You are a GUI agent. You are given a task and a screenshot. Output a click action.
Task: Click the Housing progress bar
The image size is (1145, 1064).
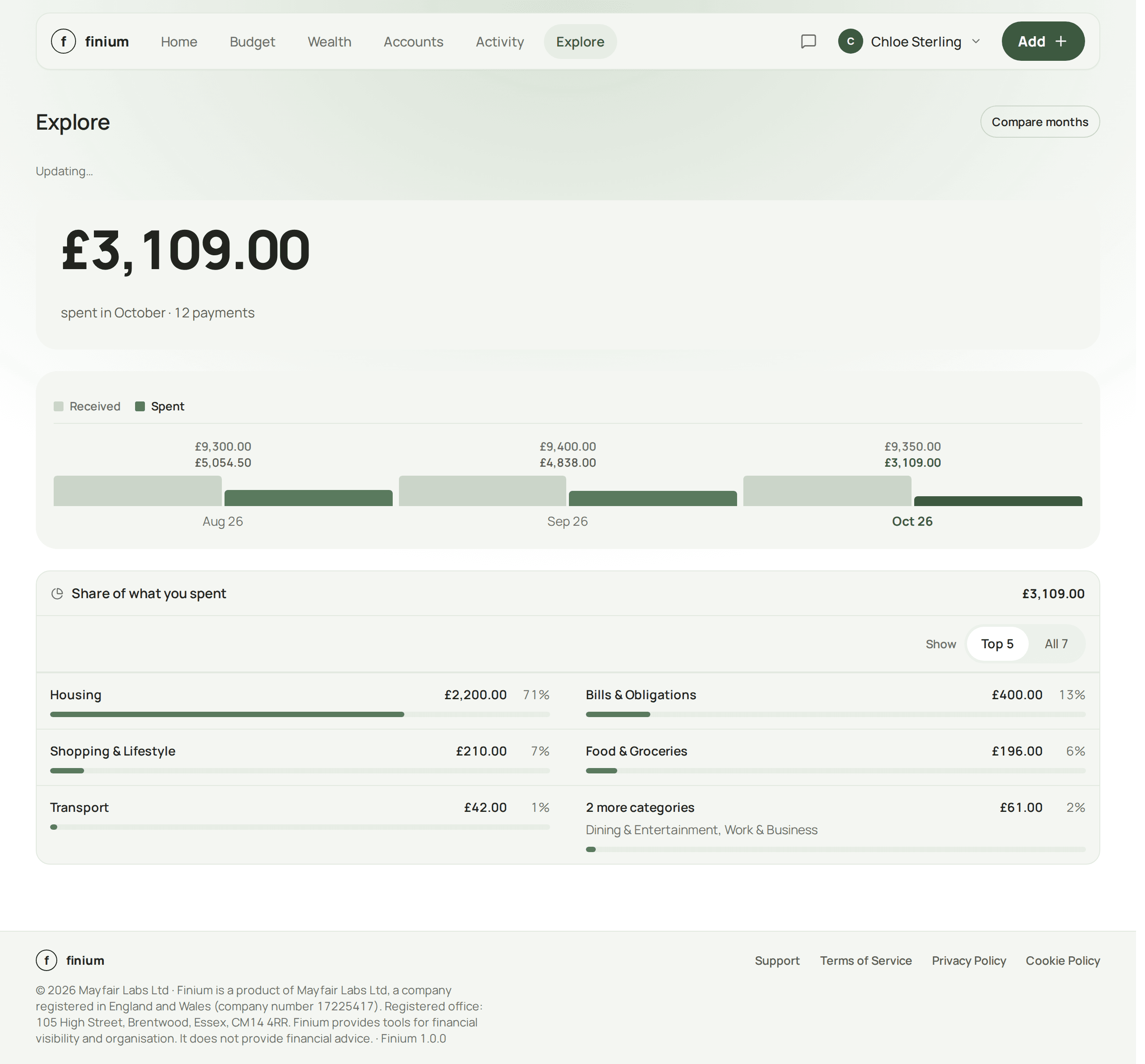(x=300, y=714)
